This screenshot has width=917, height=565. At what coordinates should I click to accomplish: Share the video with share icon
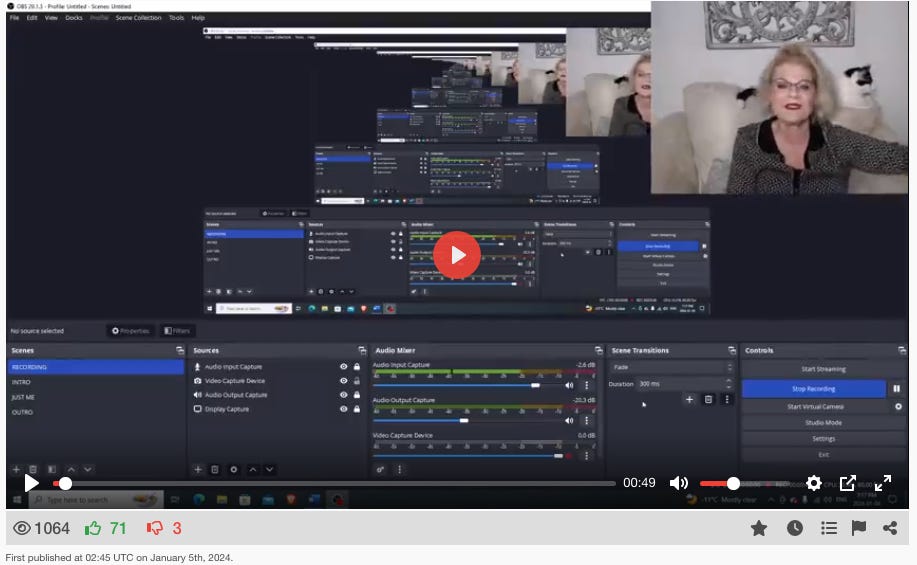click(890, 529)
